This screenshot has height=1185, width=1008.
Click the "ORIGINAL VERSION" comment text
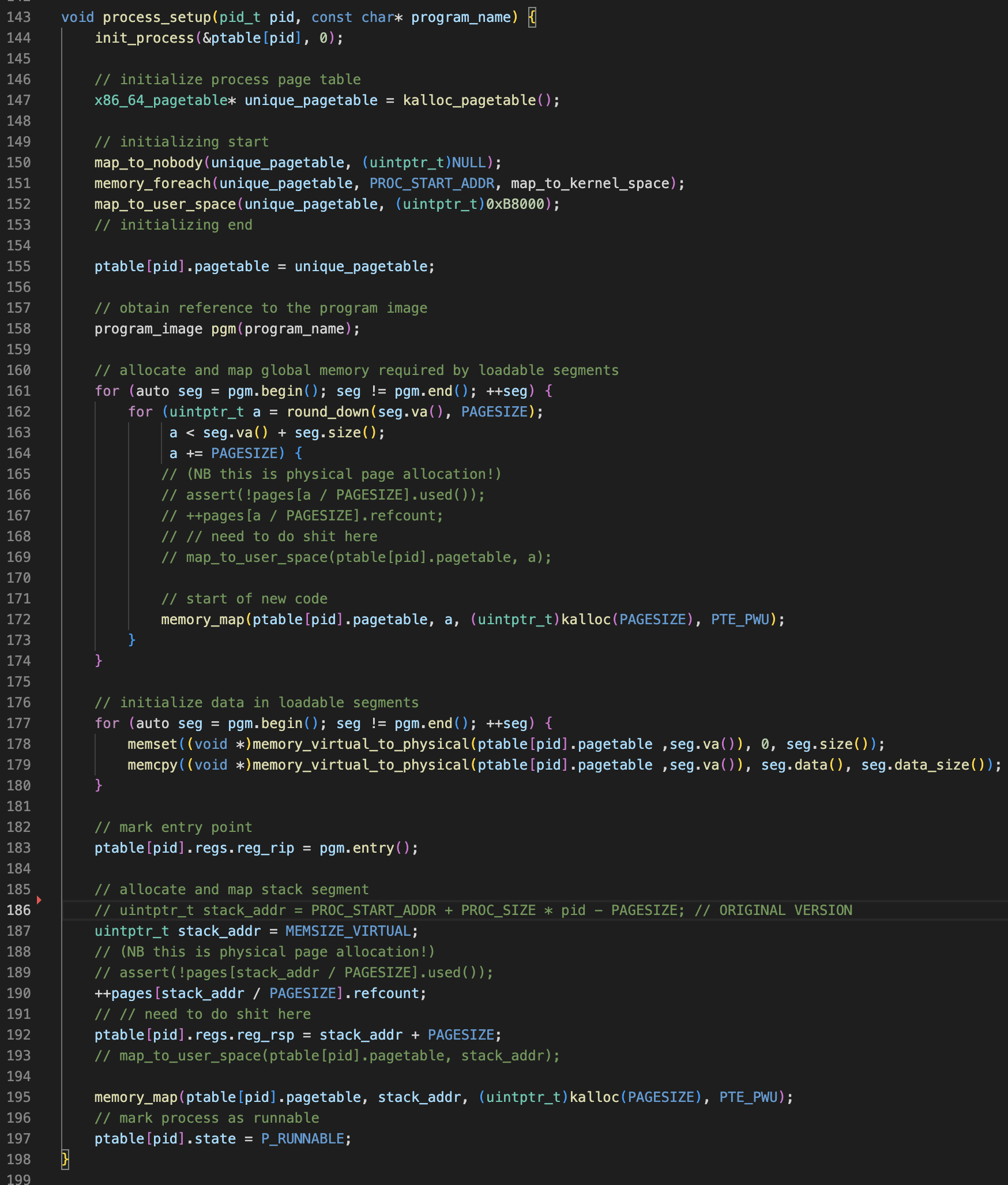pos(785,910)
